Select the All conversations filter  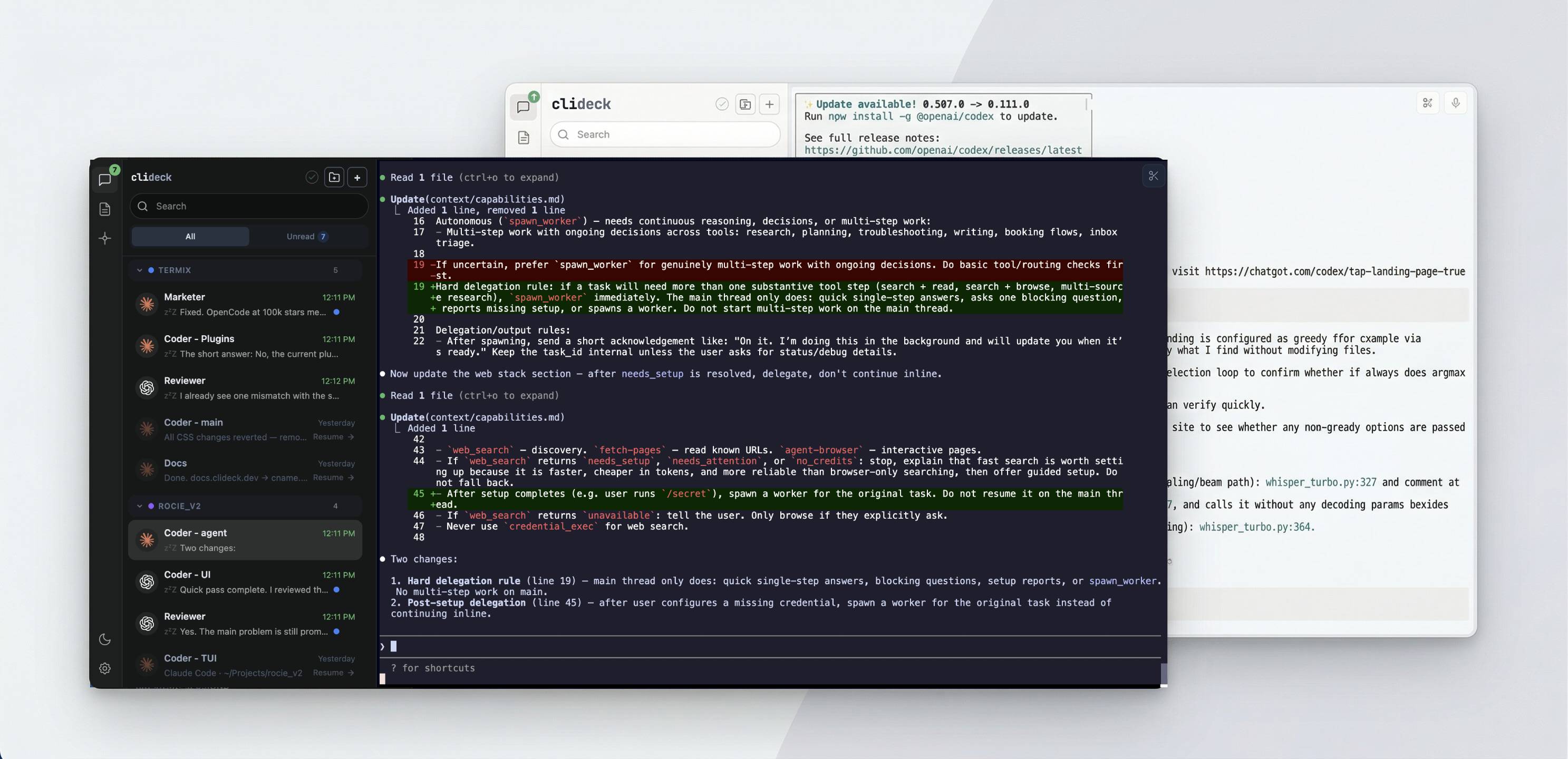pyautogui.click(x=190, y=236)
